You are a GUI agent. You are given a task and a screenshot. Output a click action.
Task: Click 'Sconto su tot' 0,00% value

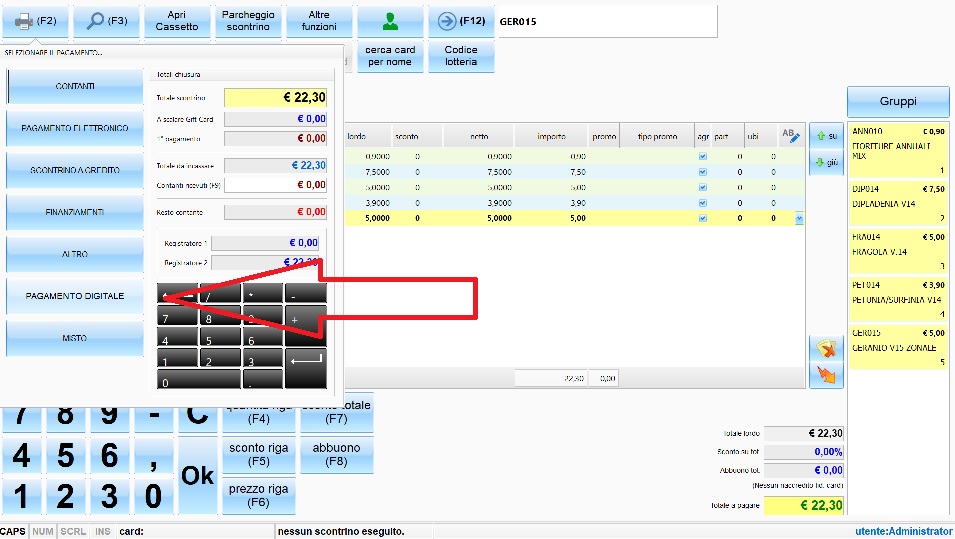[803, 452]
